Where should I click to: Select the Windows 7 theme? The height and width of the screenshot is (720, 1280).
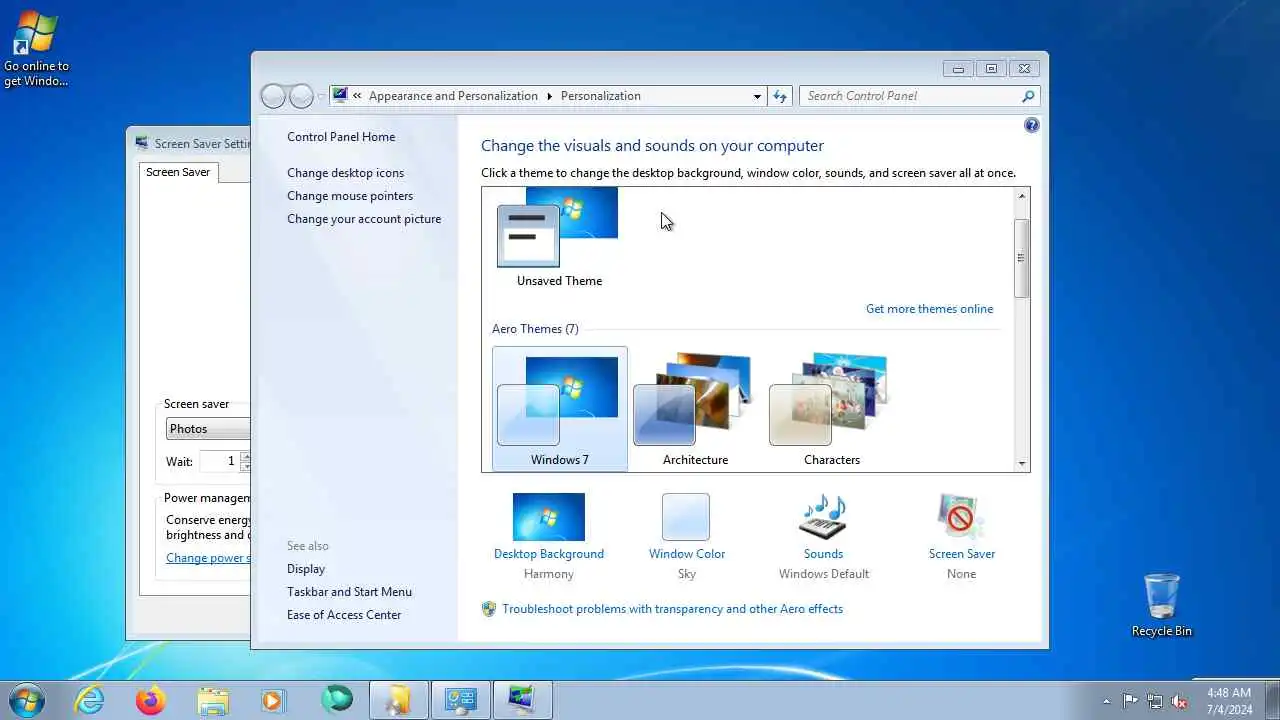coord(559,409)
